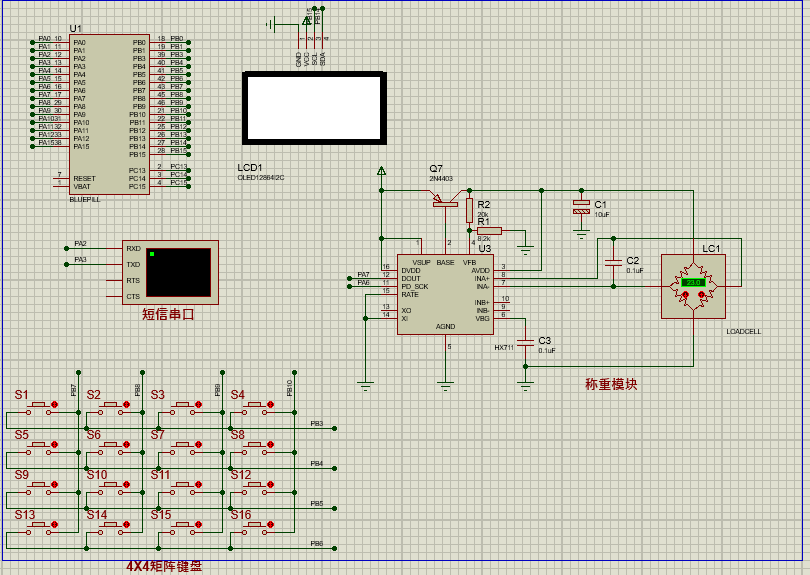Click the ground symbol beside OLED GND pin
This screenshot has height=575, width=810.
[271, 24]
